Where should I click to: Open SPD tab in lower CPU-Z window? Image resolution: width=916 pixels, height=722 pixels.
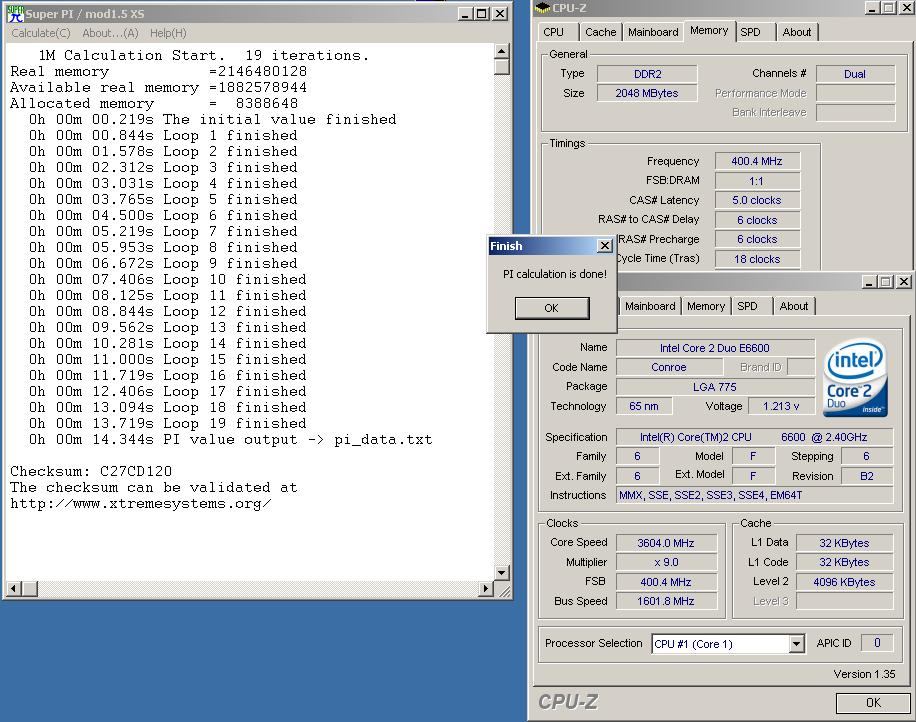747,306
